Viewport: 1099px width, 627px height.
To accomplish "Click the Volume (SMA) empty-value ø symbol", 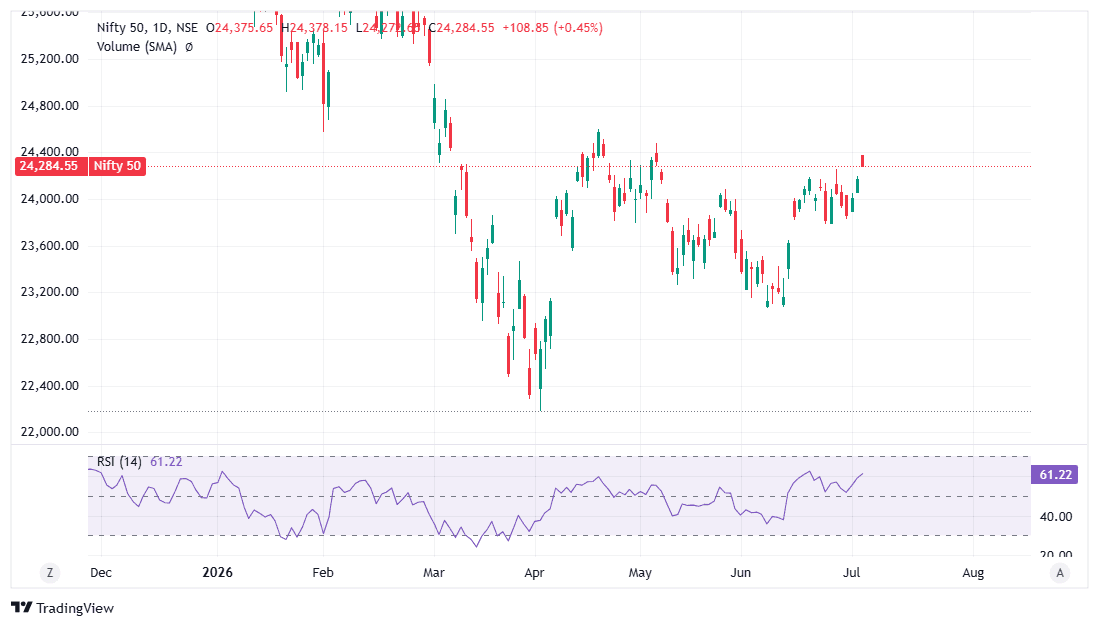I will (x=189, y=47).
